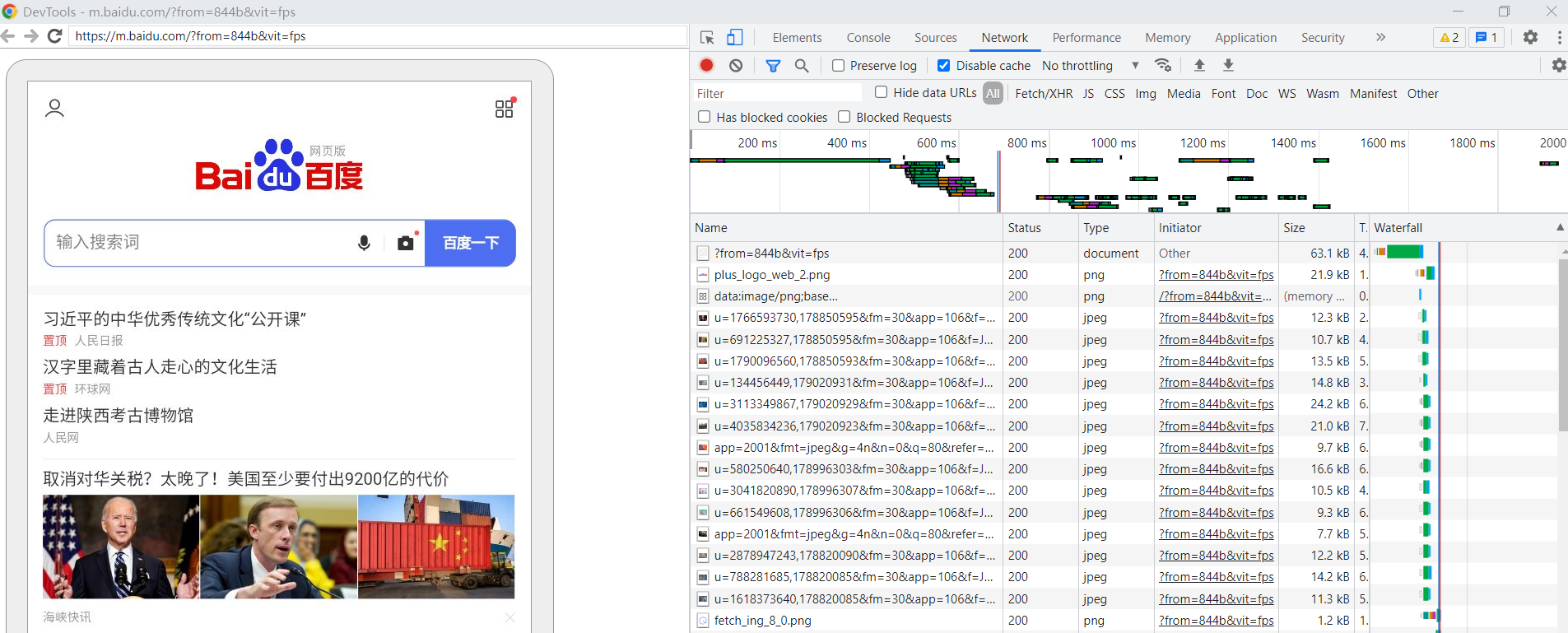Stop recording network log
The image size is (1568, 633).
[706, 65]
